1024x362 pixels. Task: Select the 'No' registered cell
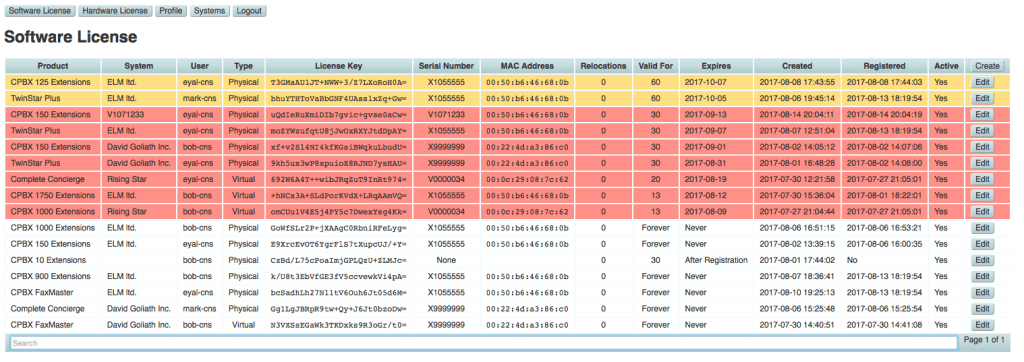tap(885, 260)
